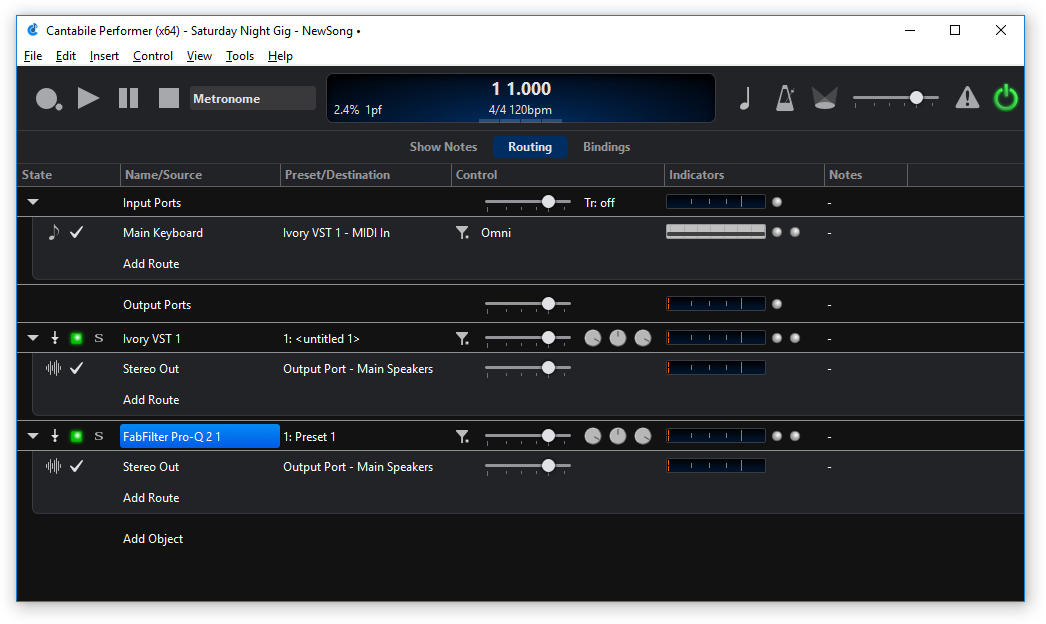The width and height of the screenshot is (1046, 624).
Task: Toggle the Main Keyboard route enabled checkmark
Action: 77,232
